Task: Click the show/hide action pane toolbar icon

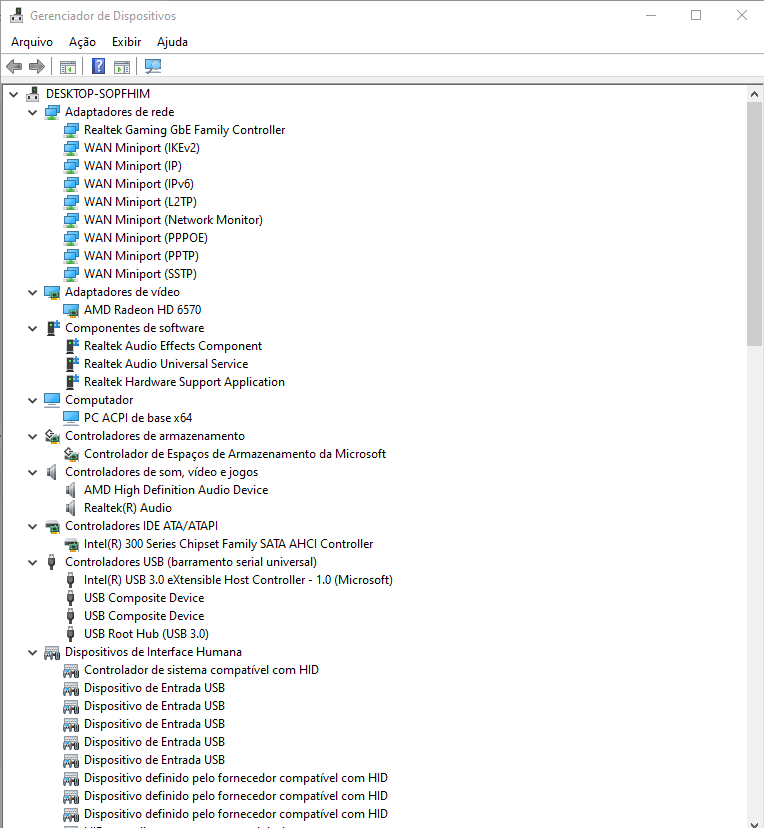Action: point(122,67)
